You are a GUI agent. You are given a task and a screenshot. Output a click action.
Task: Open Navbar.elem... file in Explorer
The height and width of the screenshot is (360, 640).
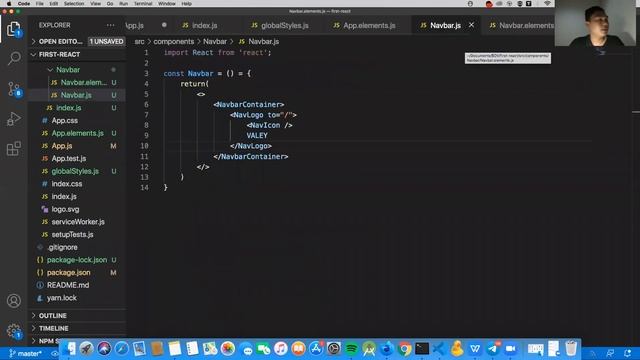[83, 82]
